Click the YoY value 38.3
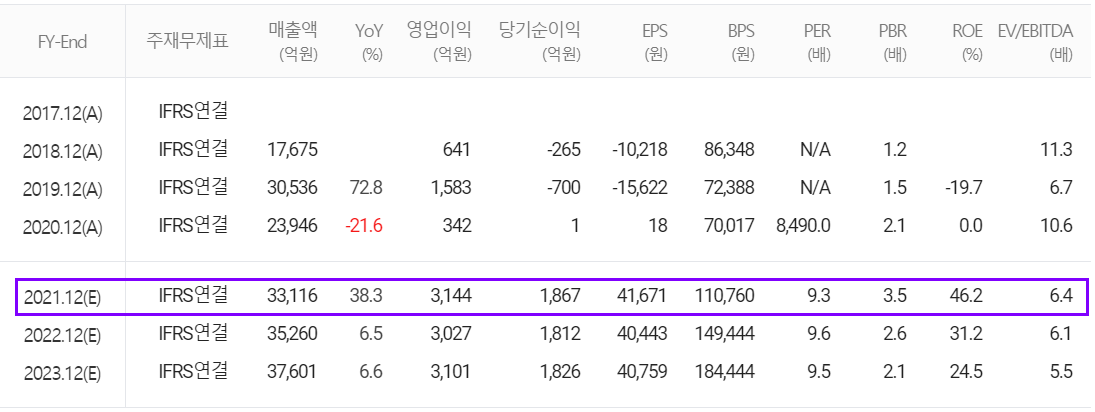The image size is (1095, 412). [x=367, y=296]
